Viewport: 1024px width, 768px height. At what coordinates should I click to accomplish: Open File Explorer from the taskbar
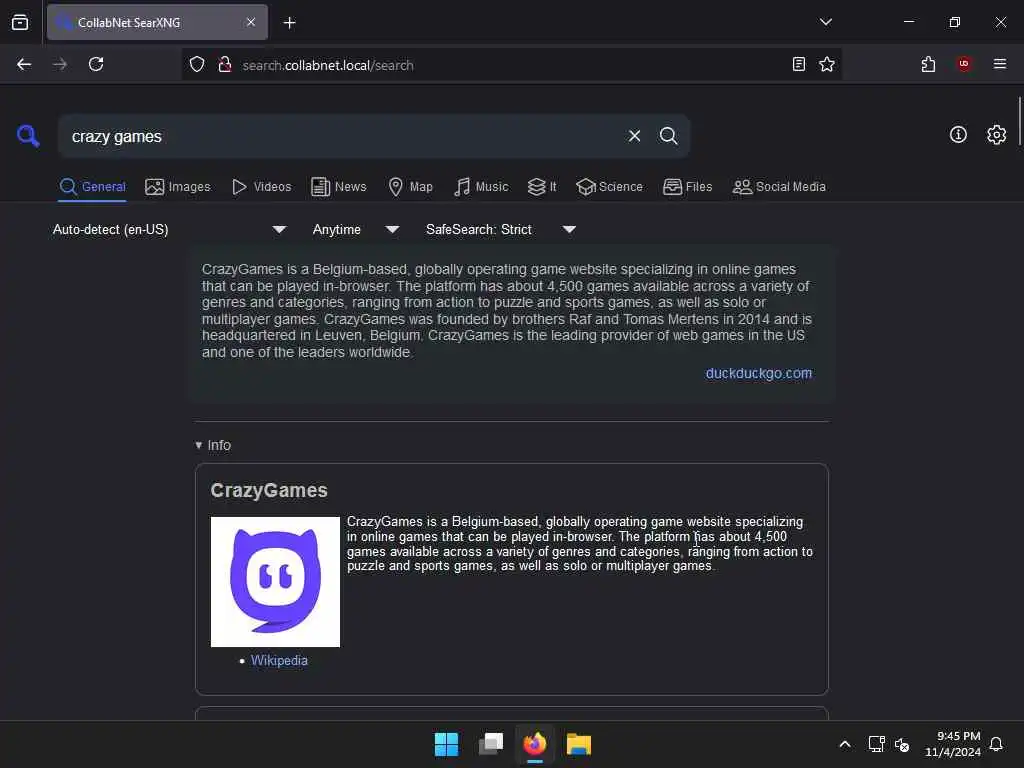click(579, 744)
